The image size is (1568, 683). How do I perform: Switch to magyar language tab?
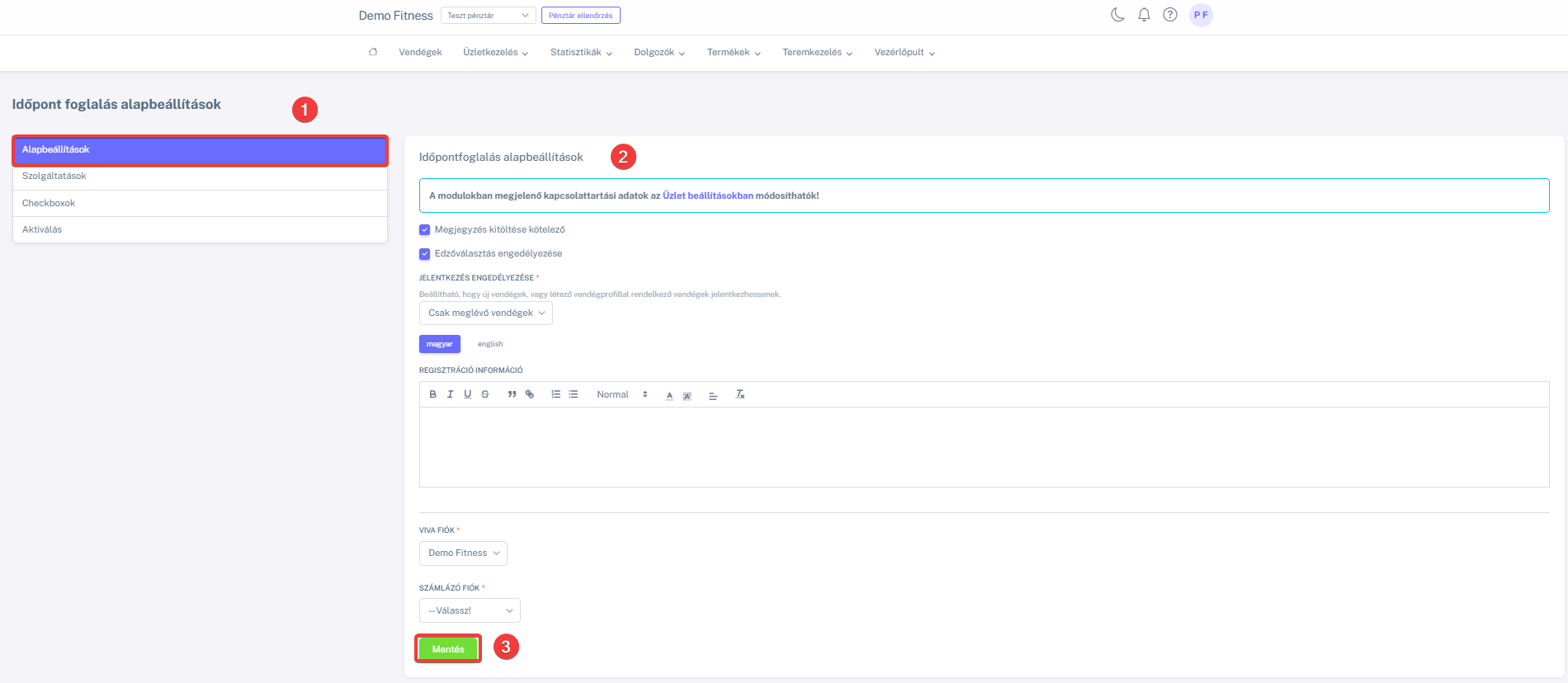pyautogui.click(x=439, y=344)
